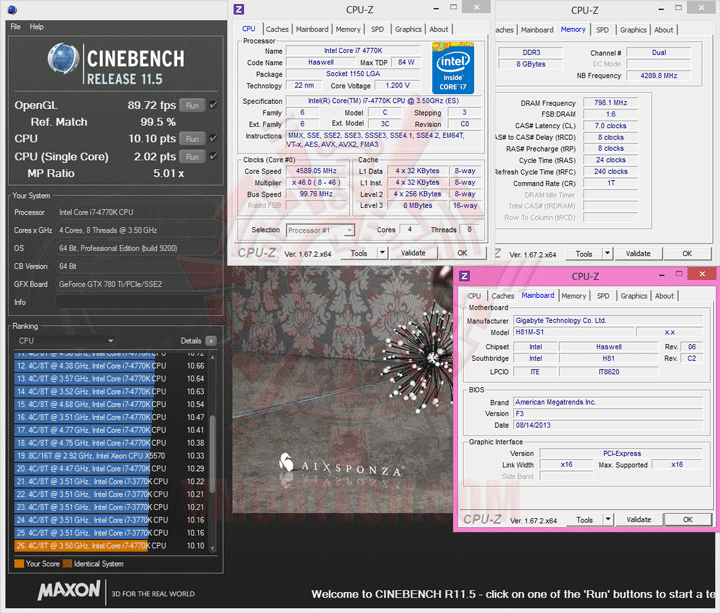Click the Cinebench window app icon
The width and height of the screenshot is (720, 613).
(x=12, y=10)
